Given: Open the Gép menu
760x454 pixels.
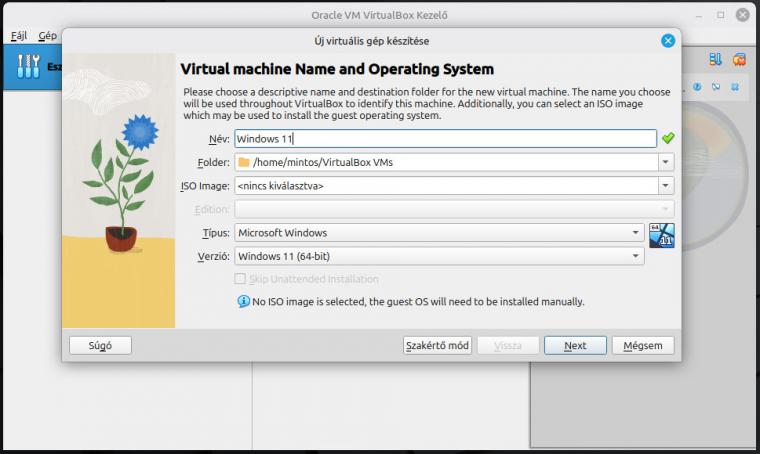Looking at the screenshot, I should coord(47,35).
